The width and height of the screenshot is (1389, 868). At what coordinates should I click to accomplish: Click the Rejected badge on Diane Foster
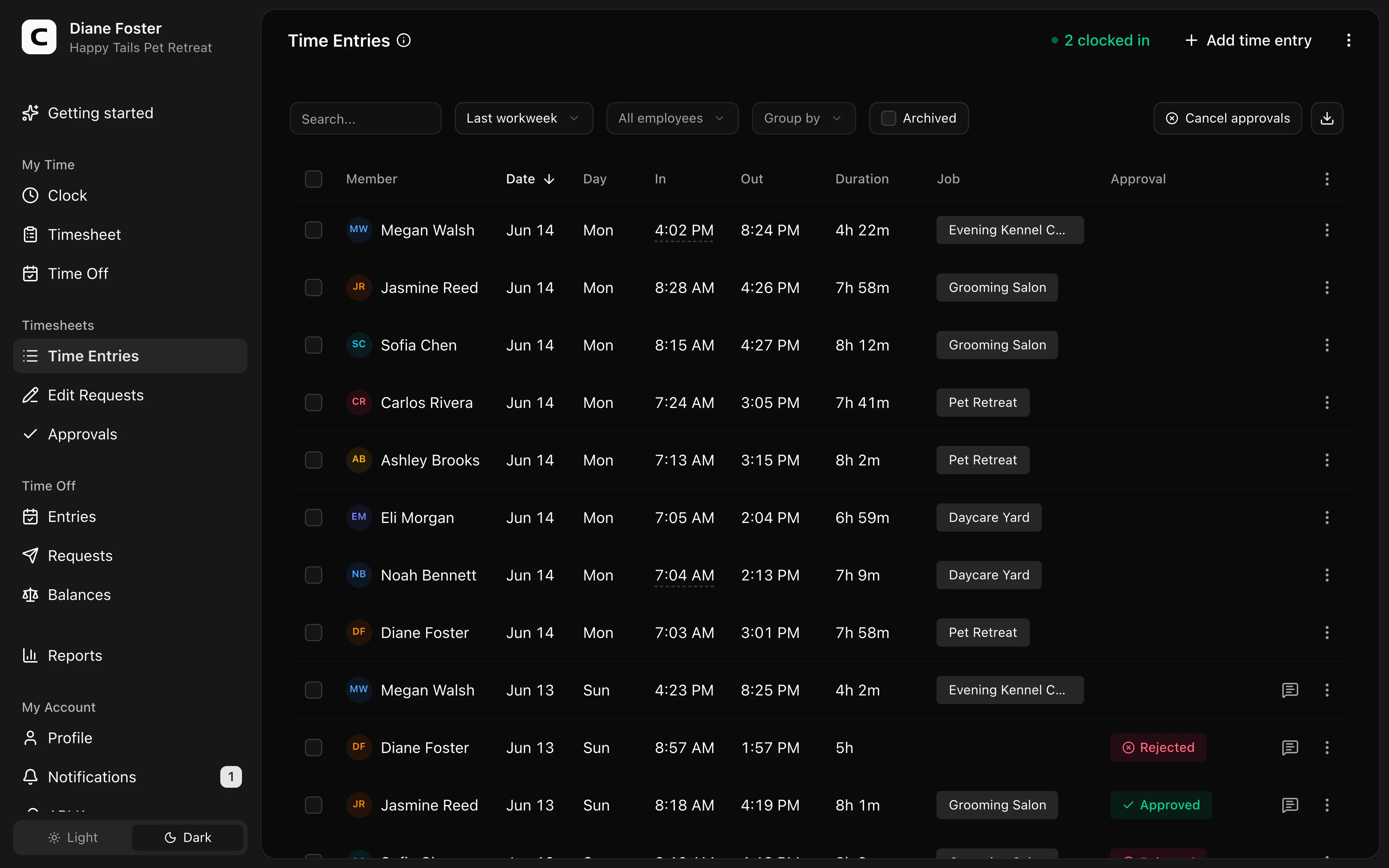pos(1158,748)
